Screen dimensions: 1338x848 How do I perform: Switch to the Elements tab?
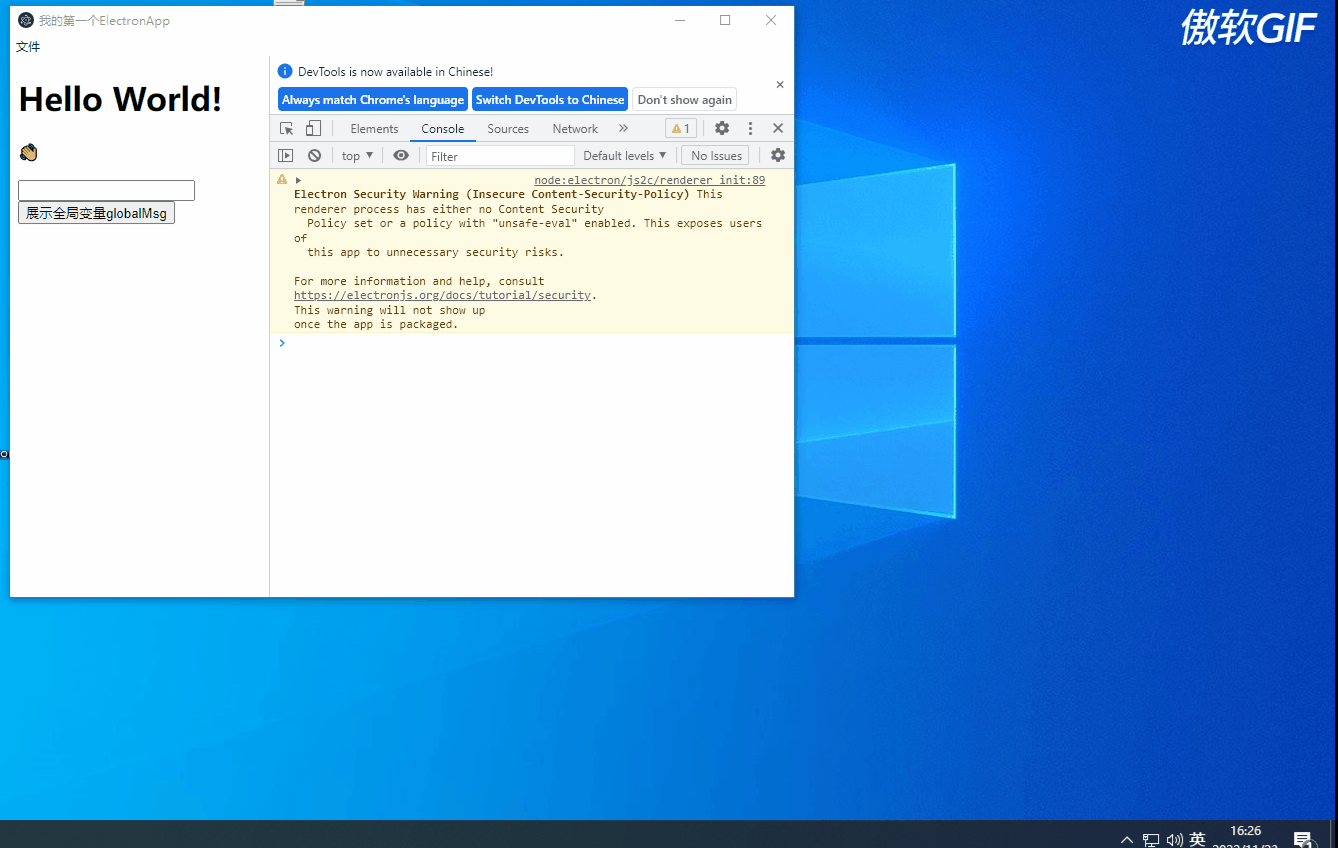click(x=374, y=129)
